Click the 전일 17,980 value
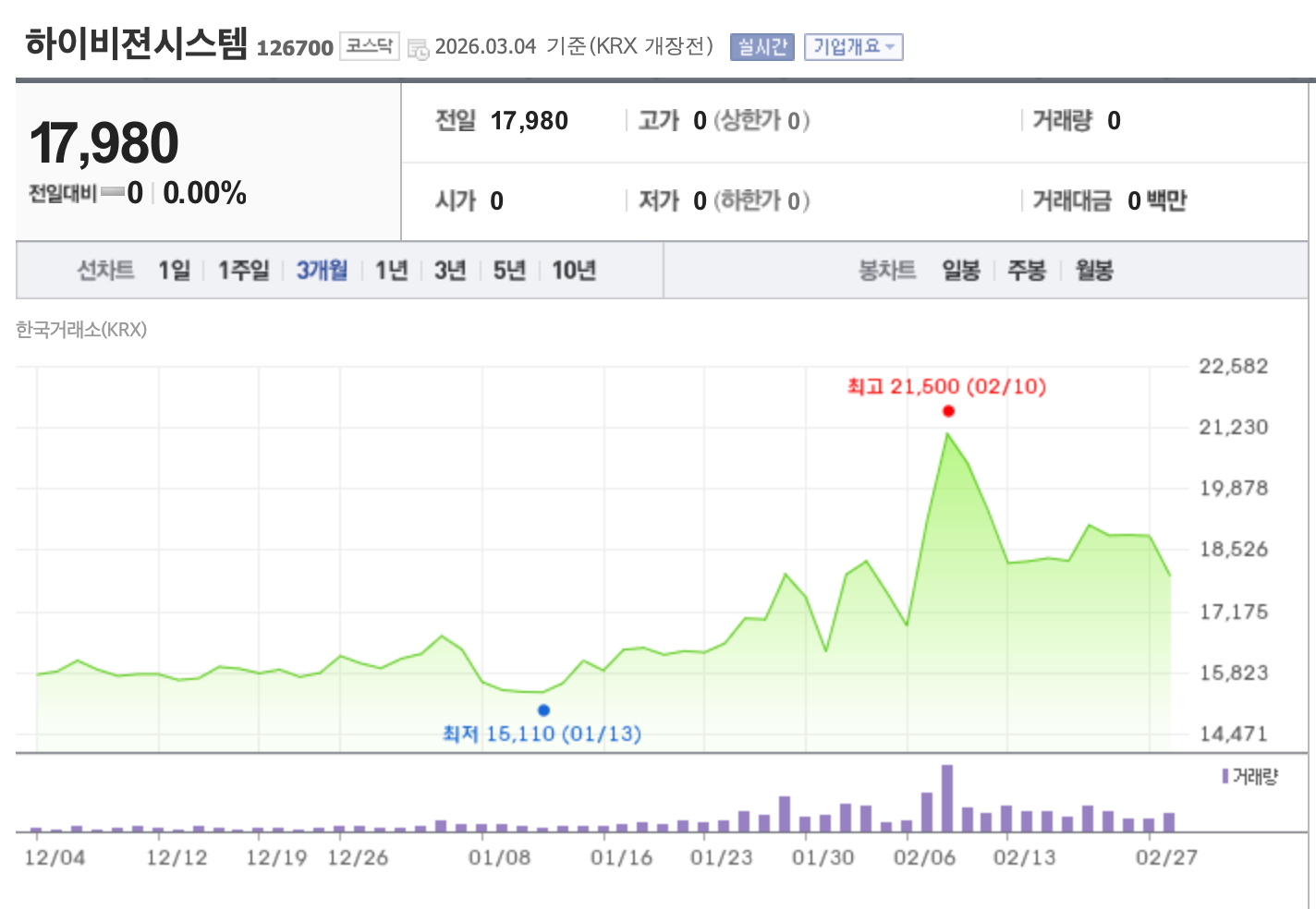 coord(530,121)
